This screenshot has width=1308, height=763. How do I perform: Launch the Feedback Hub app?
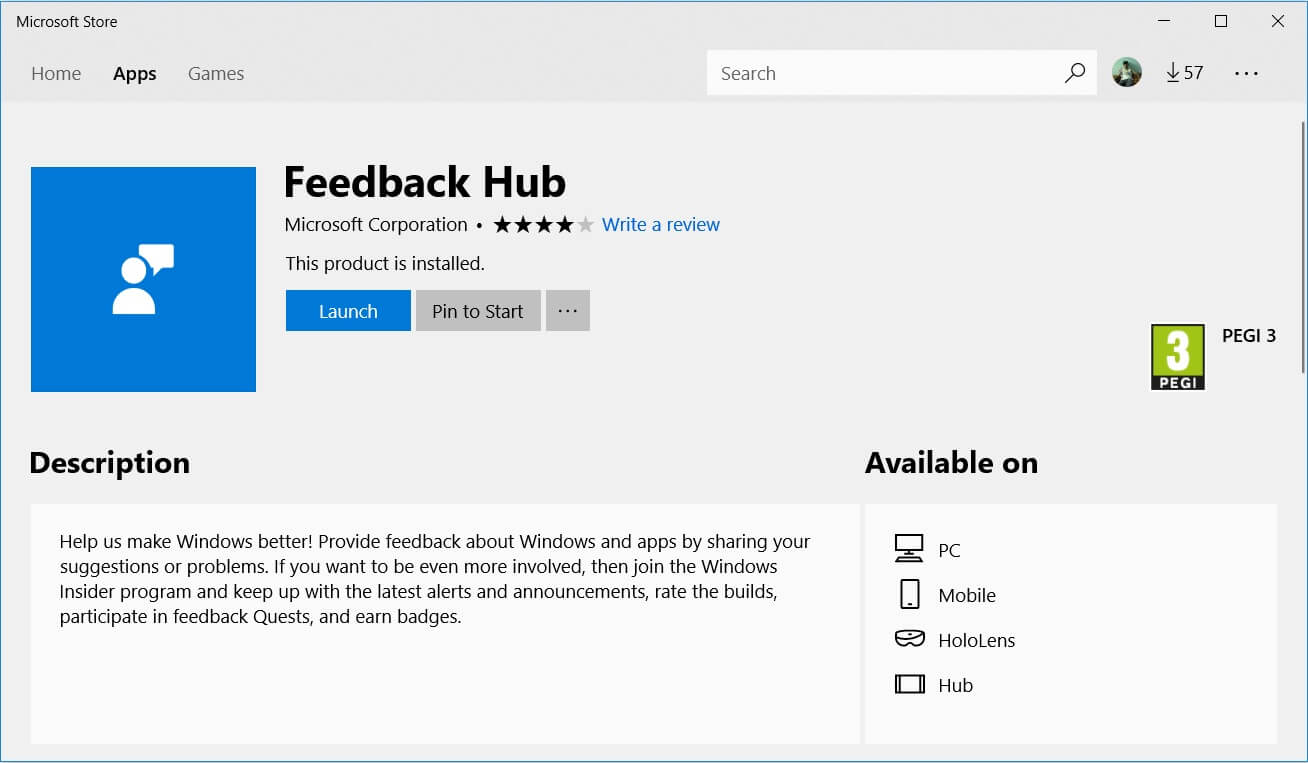coord(348,310)
